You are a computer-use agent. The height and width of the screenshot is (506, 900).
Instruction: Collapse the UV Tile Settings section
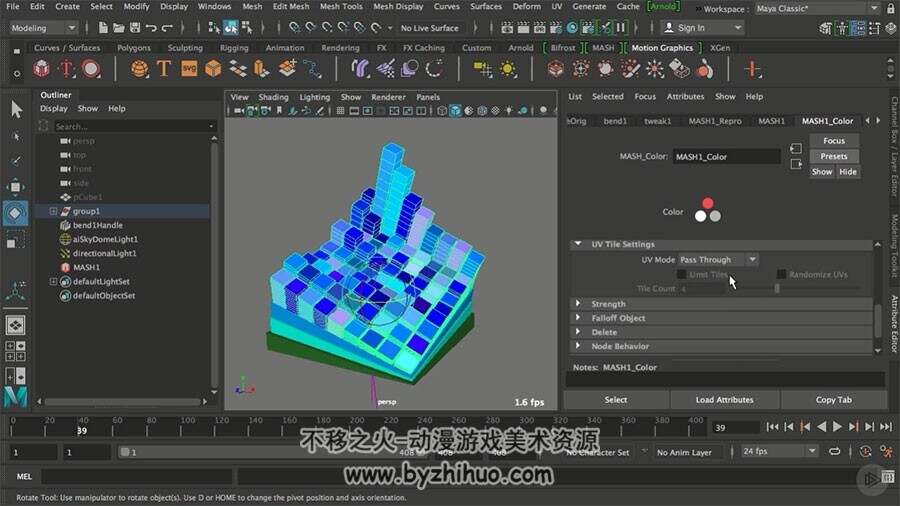578,244
